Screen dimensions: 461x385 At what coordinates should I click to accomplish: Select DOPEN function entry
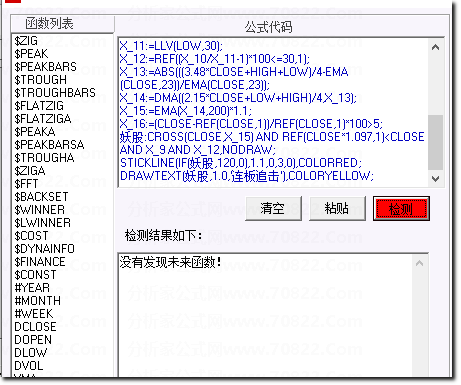click(x=33, y=340)
